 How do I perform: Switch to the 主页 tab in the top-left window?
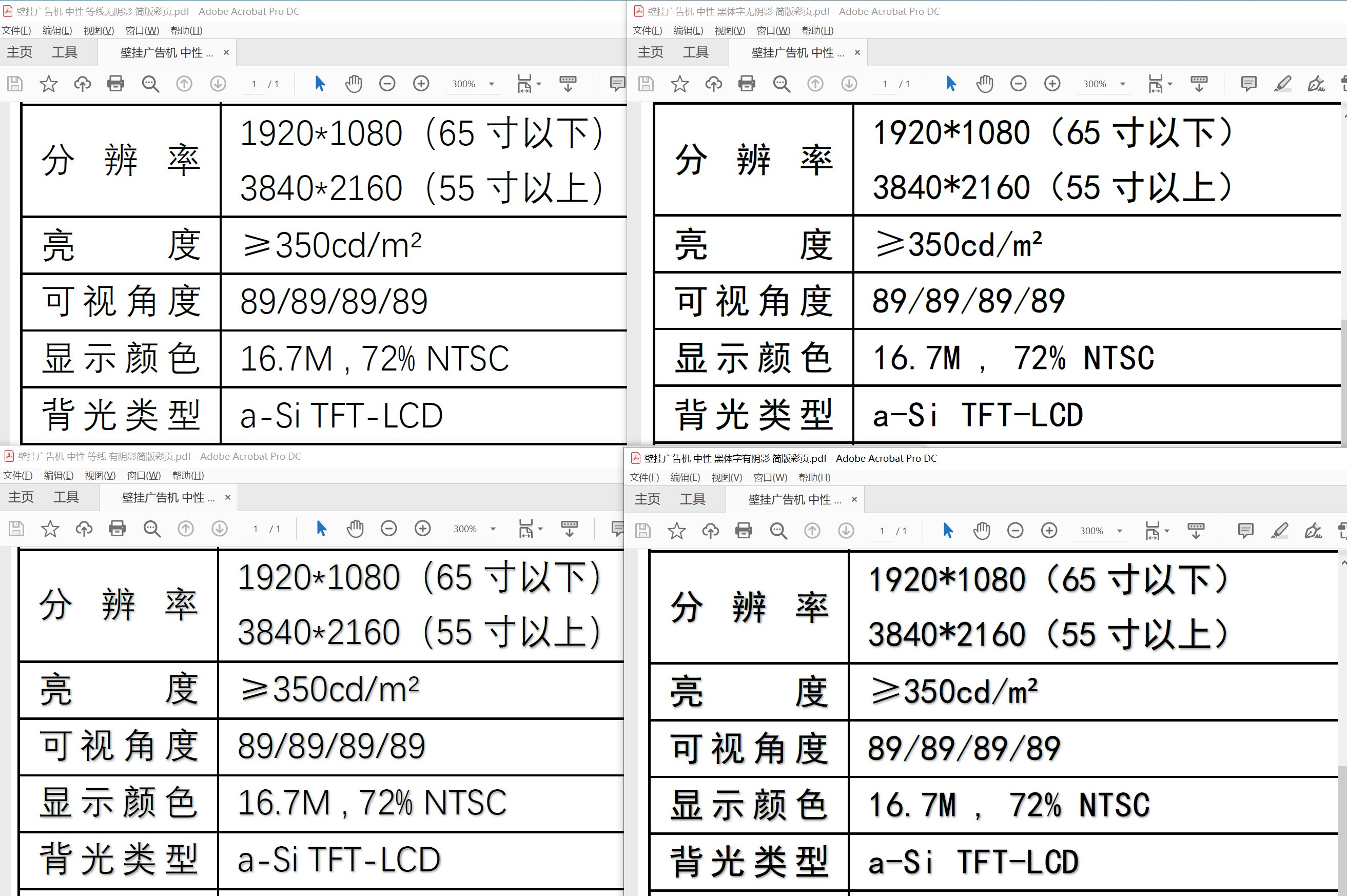pyautogui.click(x=19, y=52)
